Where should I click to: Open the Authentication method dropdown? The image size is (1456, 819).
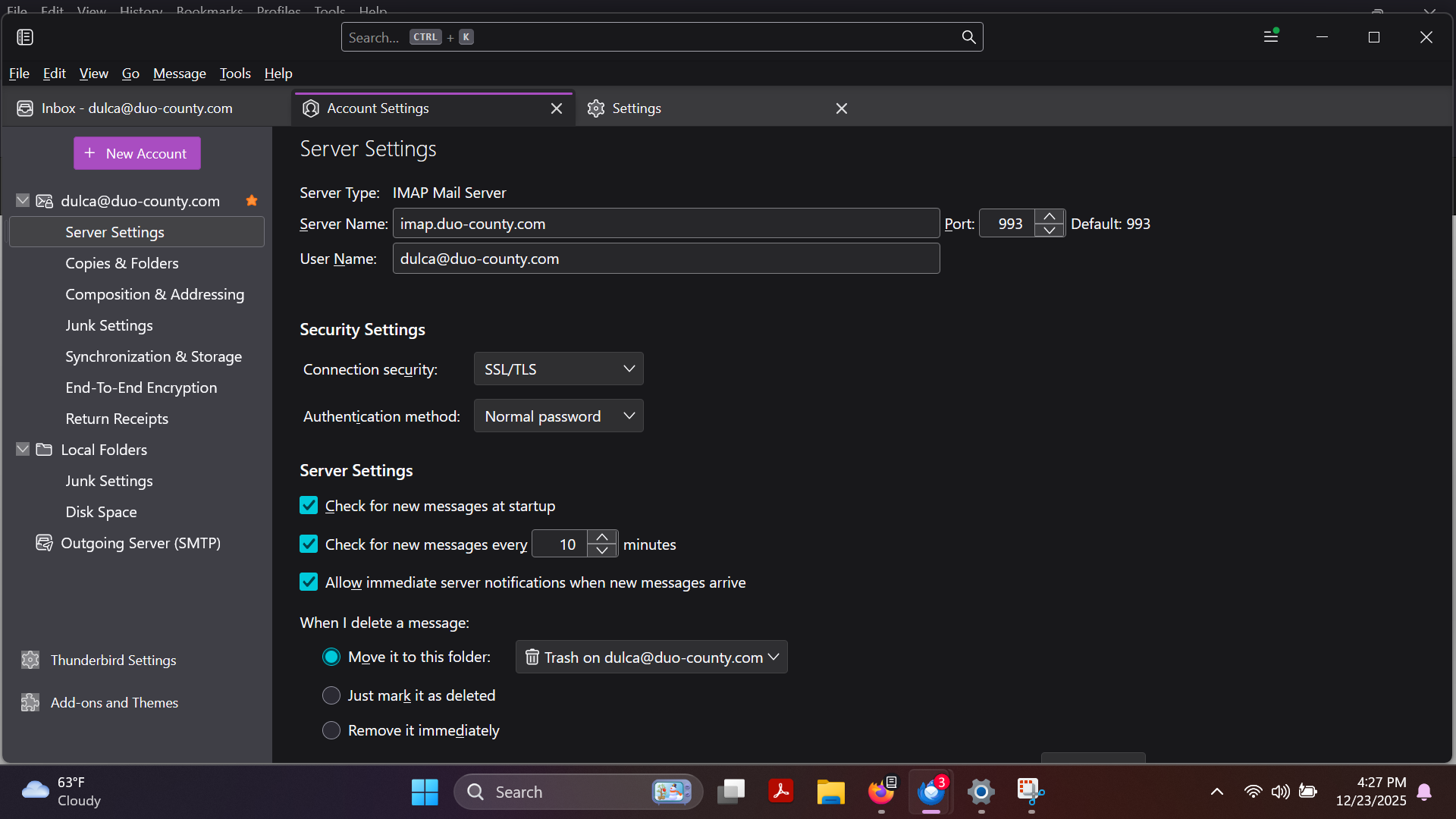558,416
